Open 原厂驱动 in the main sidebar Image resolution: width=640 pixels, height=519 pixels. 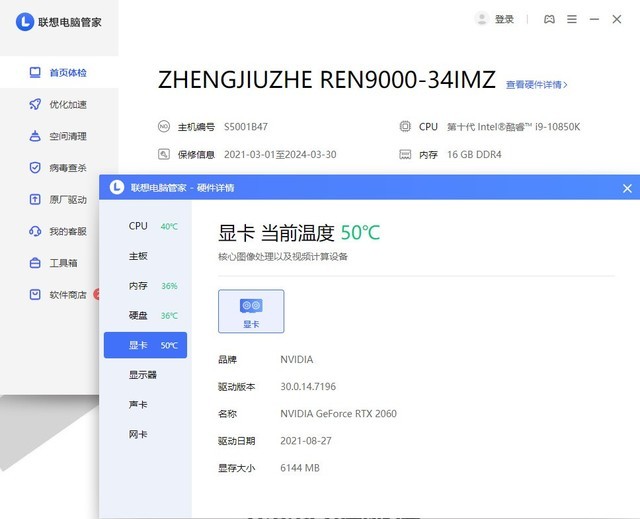pyautogui.click(x=50, y=200)
